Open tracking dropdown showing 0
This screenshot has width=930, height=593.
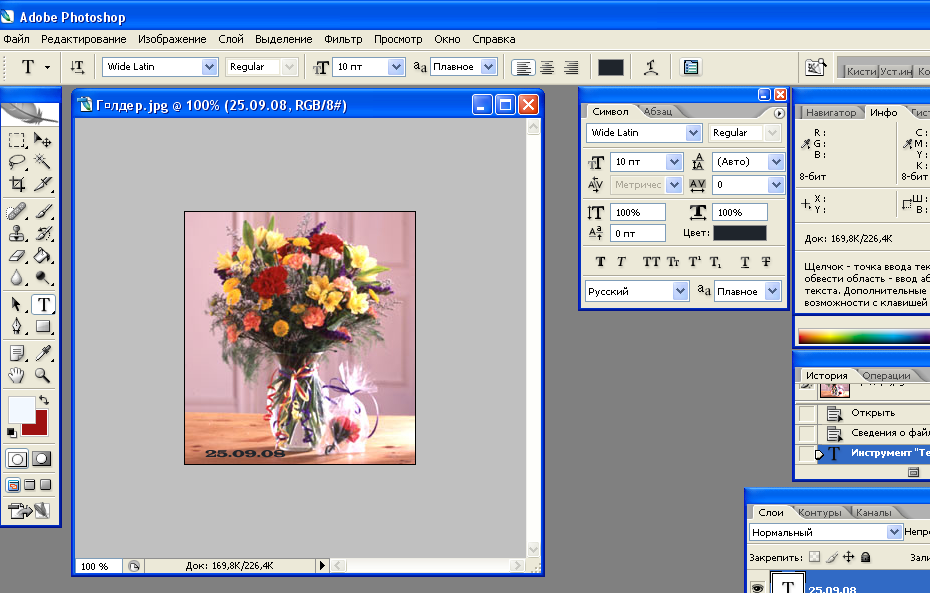(x=776, y=184)
